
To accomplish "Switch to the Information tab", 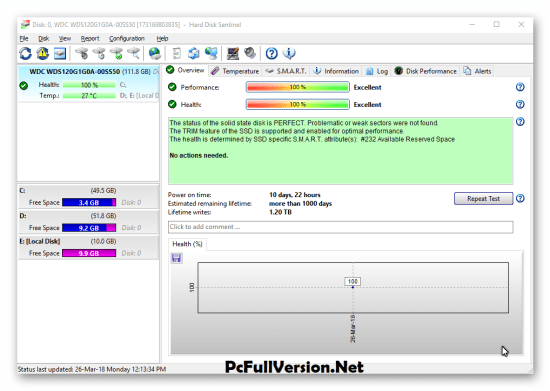I will 336,71.
